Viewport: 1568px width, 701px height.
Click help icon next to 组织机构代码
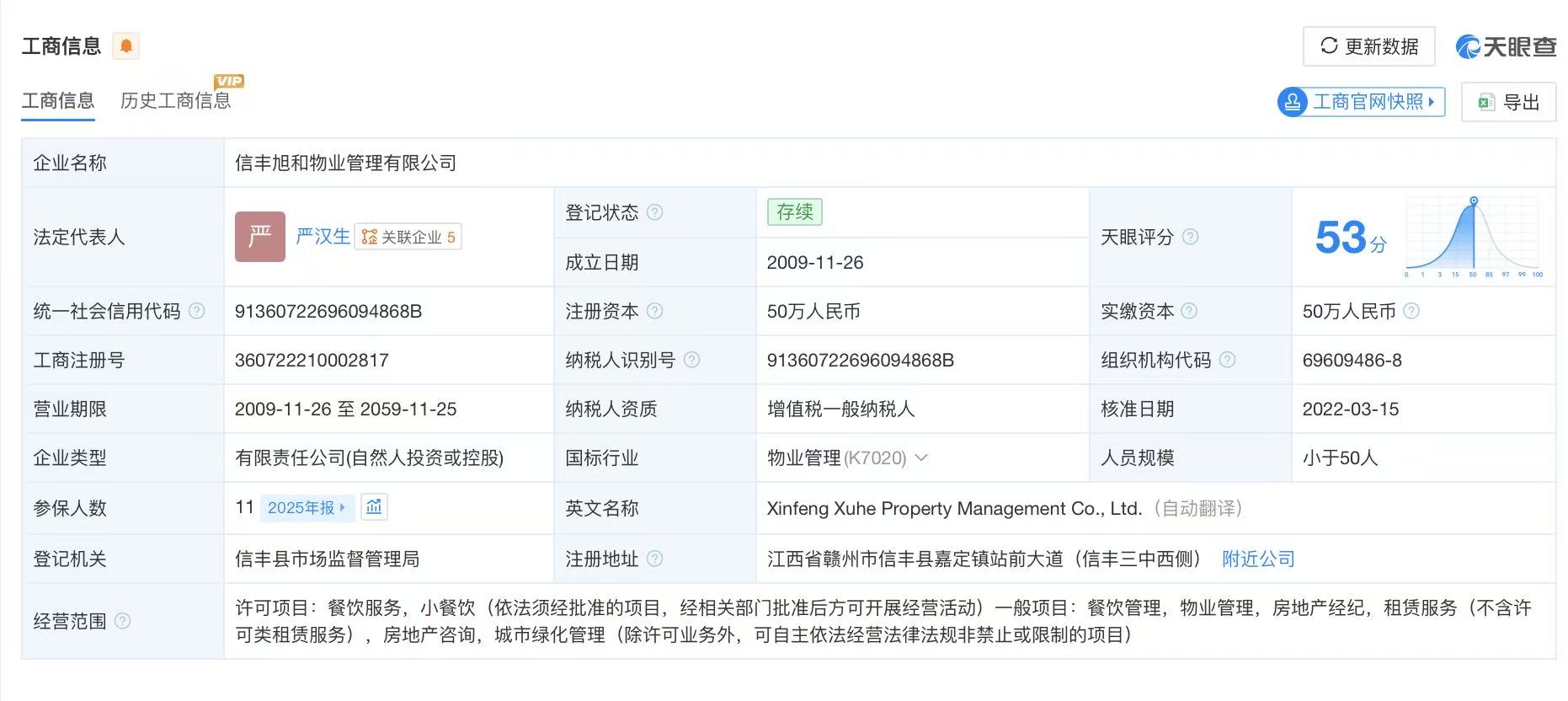[1227, 360]
